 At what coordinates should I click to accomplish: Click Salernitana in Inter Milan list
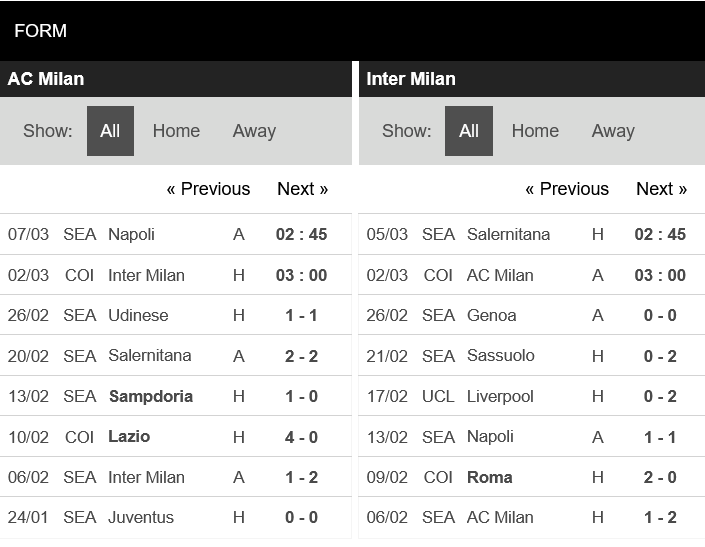pyautogui.click(x=508, y=234)
